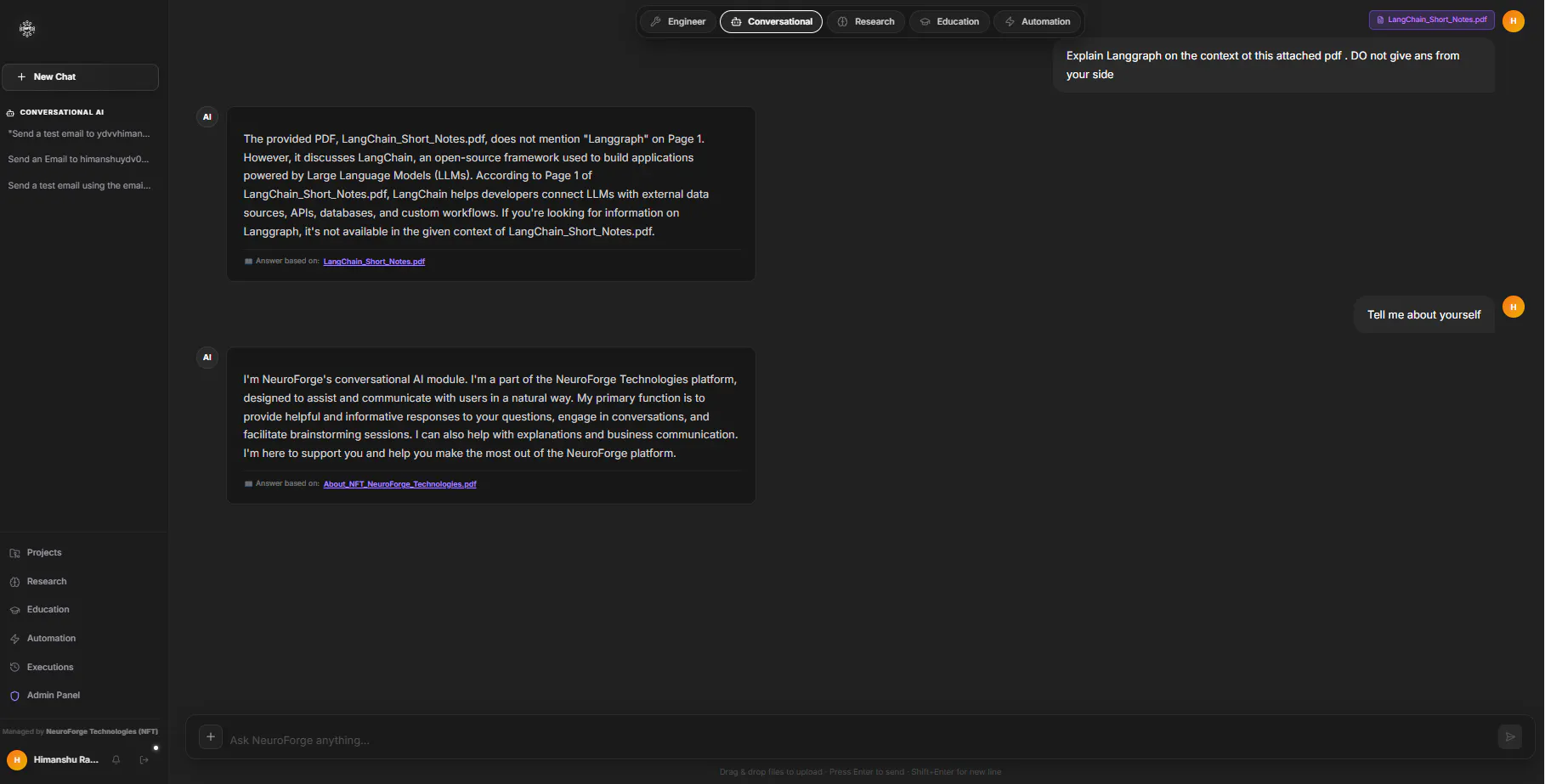
Task: Open chat "Send a test email using the emai..."
Action: point(79,185)
